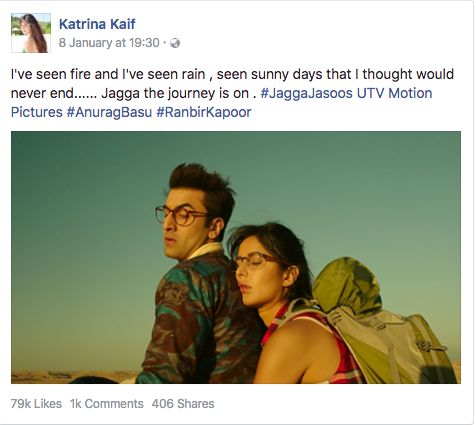
Task: Click the globe public-audience icon
Action: [x=175, y=43]
